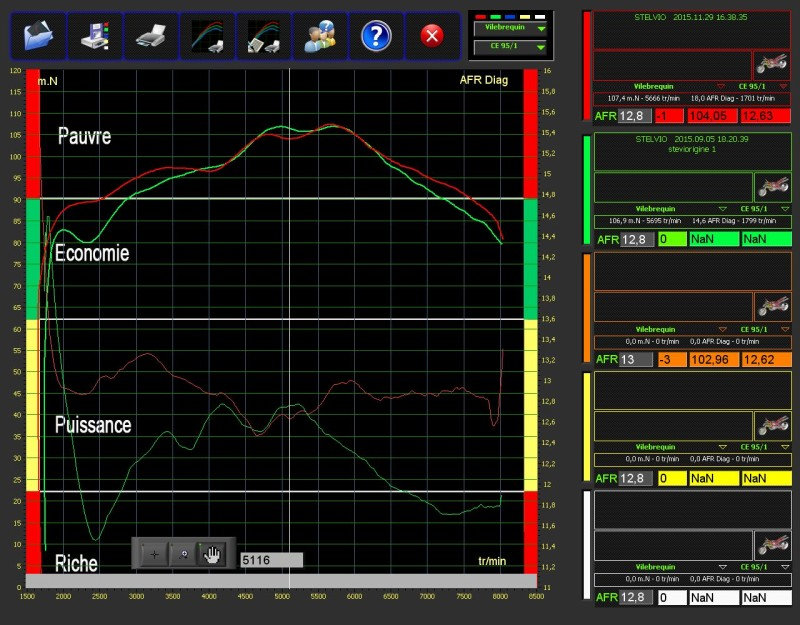Viewport: 800px width, 625px height.
Task: Click the AFR 12,8 field in yellow panel
Action: 636,479
